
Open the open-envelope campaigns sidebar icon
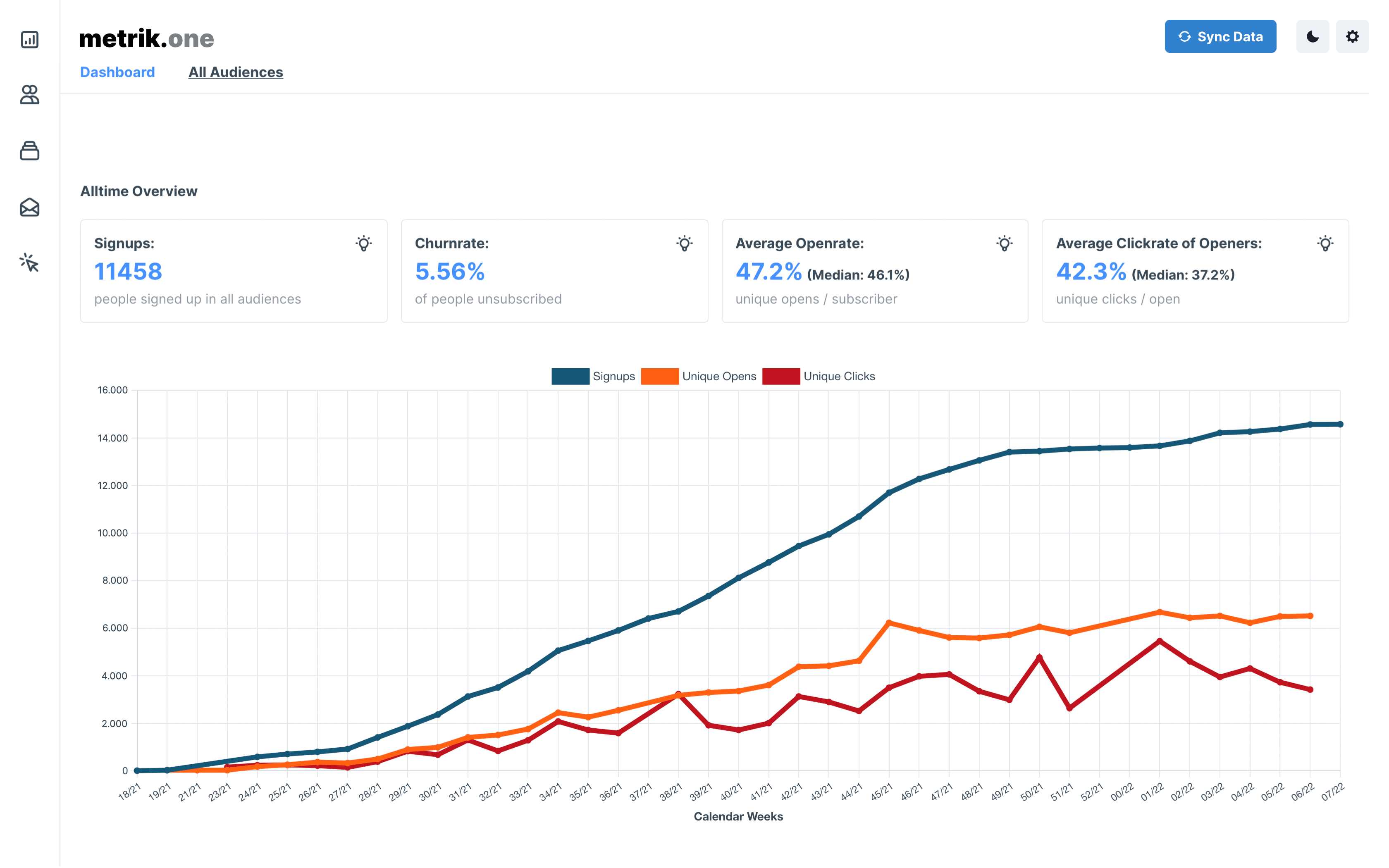point(29,207)
